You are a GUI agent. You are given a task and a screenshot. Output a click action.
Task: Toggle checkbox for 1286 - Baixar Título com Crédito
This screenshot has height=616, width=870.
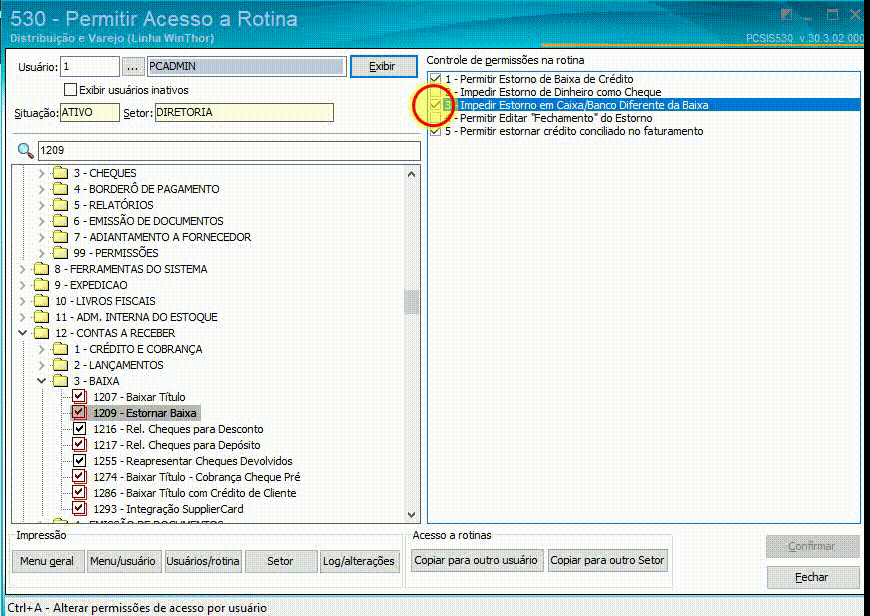coord(79,493)
